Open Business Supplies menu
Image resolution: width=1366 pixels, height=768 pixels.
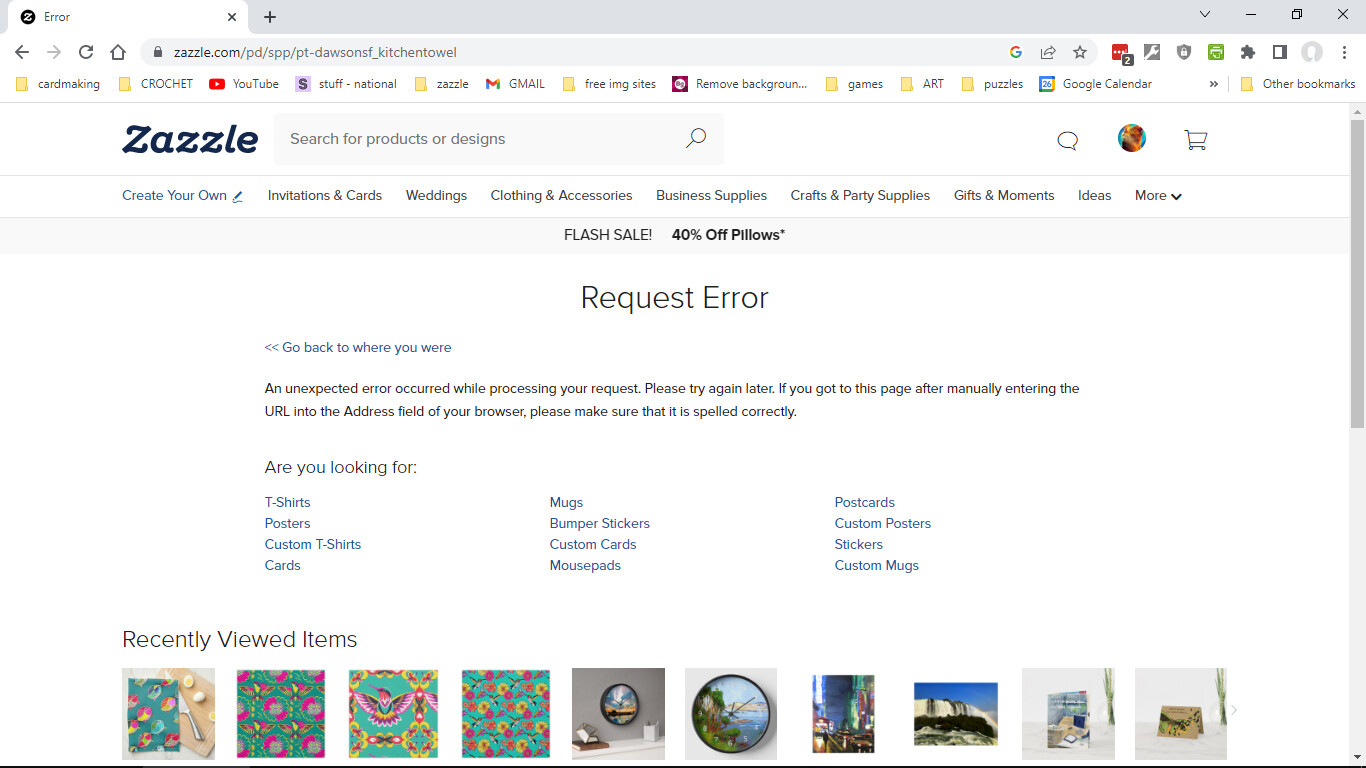(711, 196)
